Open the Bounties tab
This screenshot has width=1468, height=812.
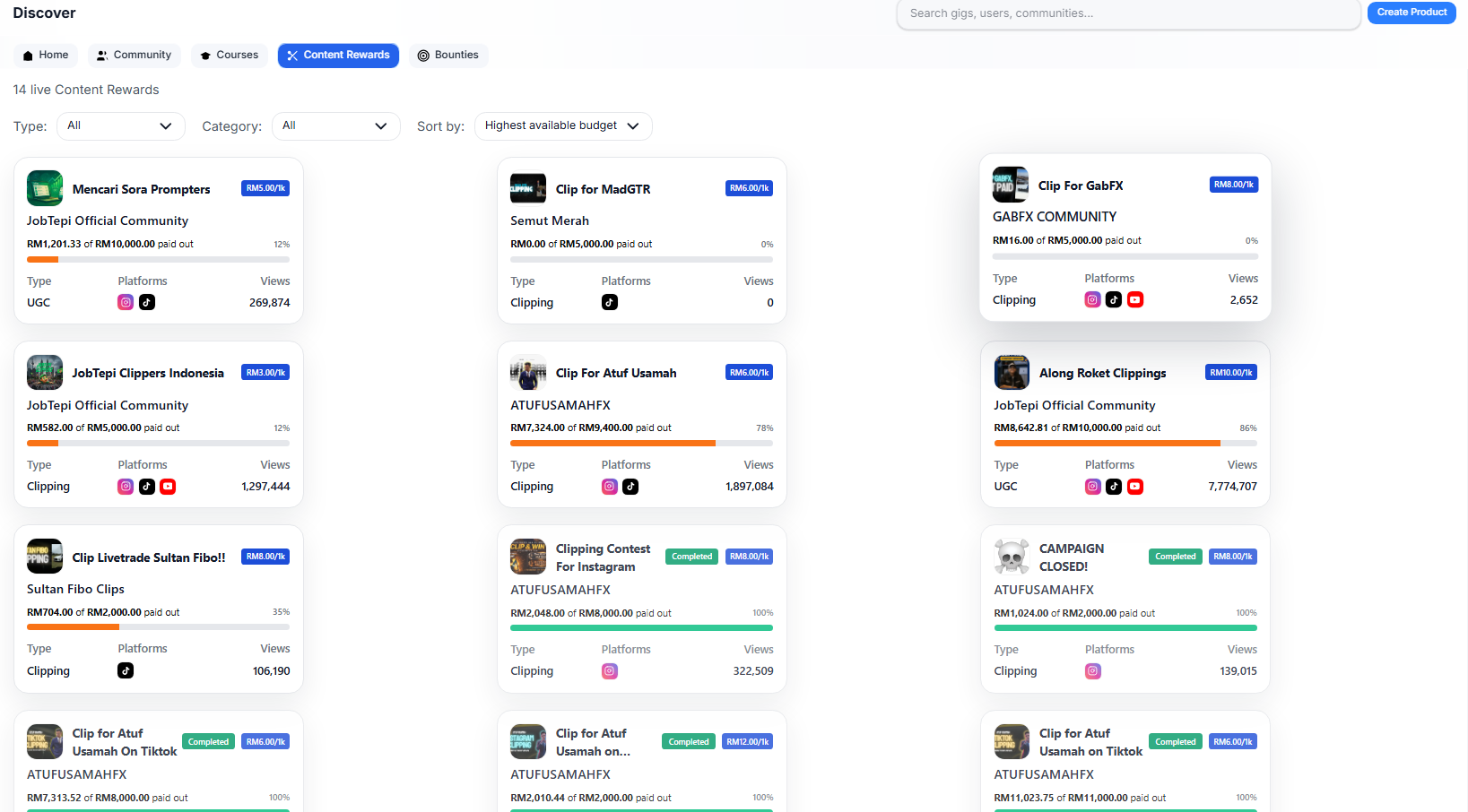[x=448, y=56]
